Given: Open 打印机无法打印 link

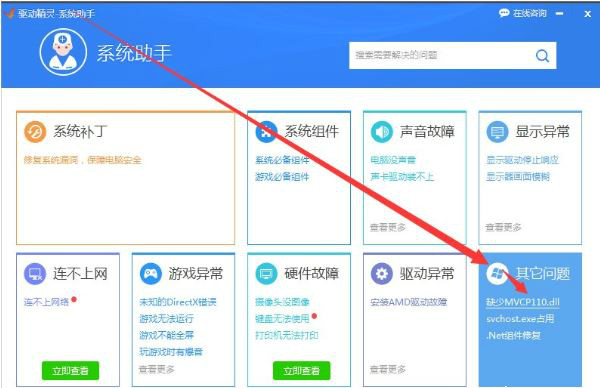Looking at the screenshot, I should pos(287,335).
